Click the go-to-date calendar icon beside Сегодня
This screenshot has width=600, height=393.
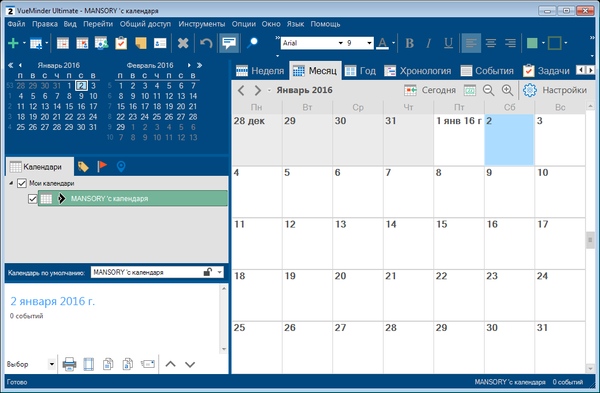pyautogui.click(x=470, y=90)
